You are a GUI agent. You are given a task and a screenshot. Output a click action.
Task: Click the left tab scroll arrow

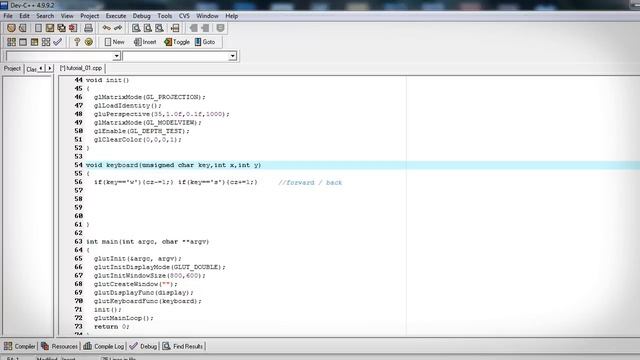coord(41,68)
